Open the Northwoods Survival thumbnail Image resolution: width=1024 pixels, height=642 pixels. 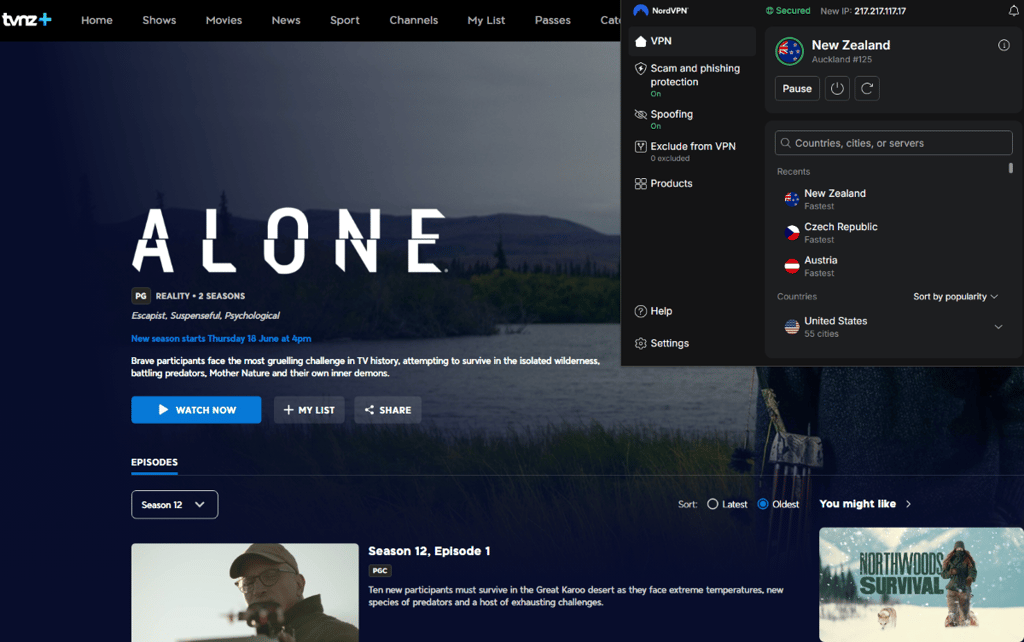pyautogui.click(x=921, y=585)
